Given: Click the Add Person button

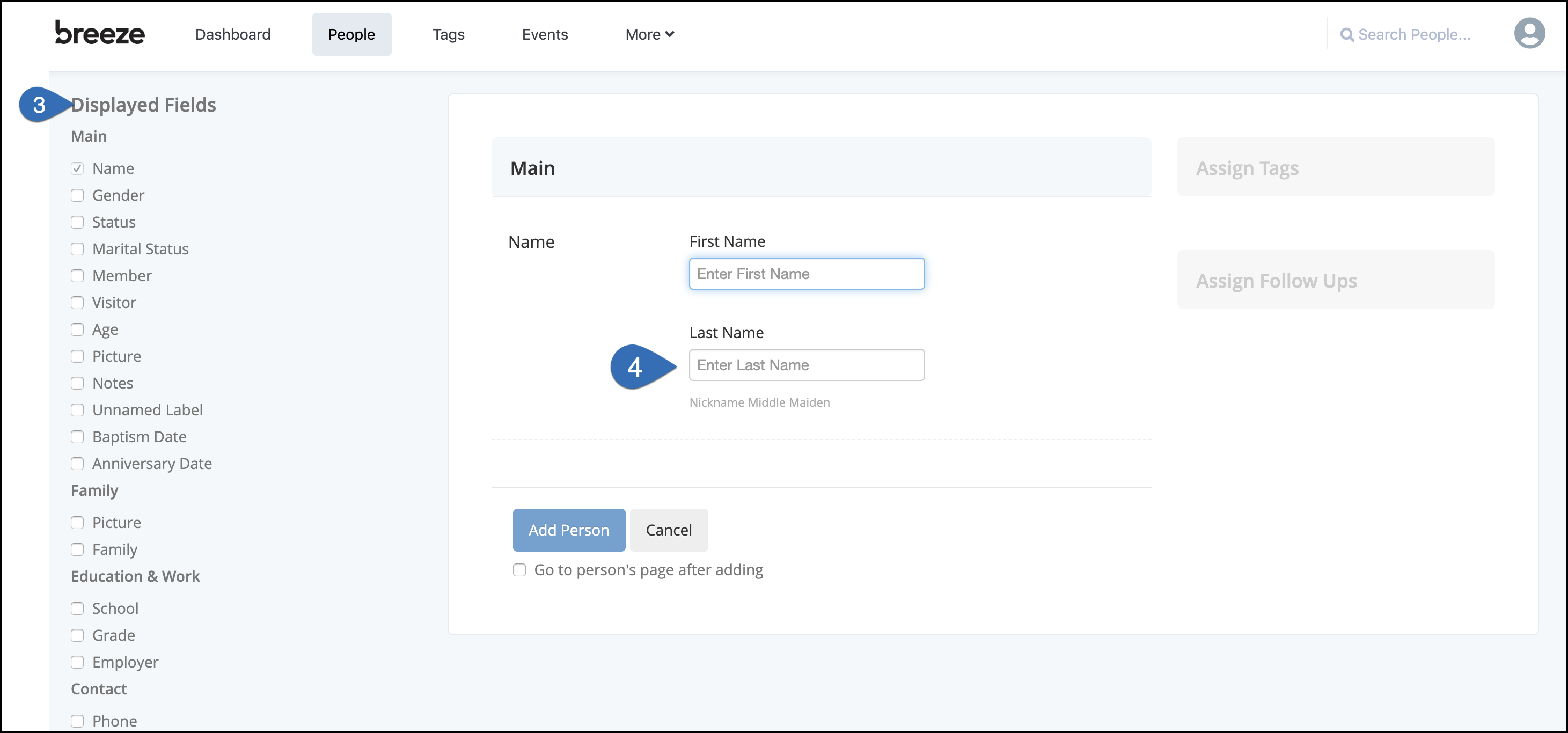Looking at the screenshot, I should [568, 529].
